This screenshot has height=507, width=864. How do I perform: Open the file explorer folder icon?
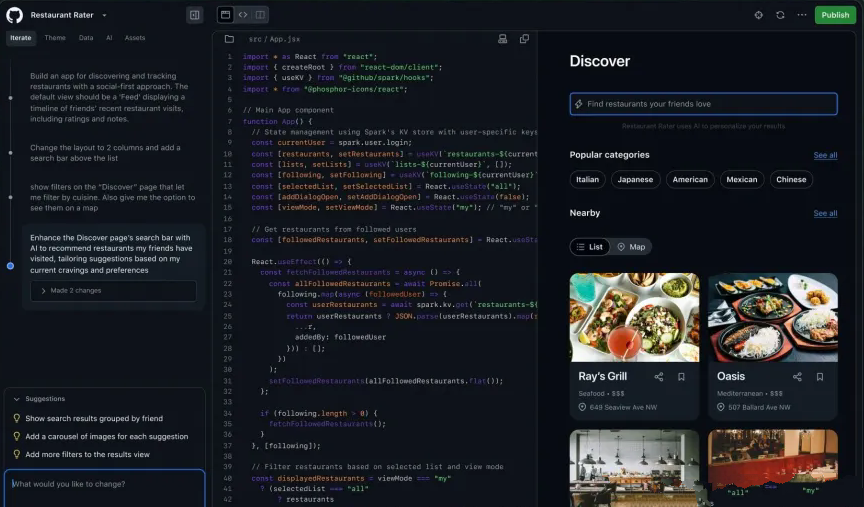point(229,39)
